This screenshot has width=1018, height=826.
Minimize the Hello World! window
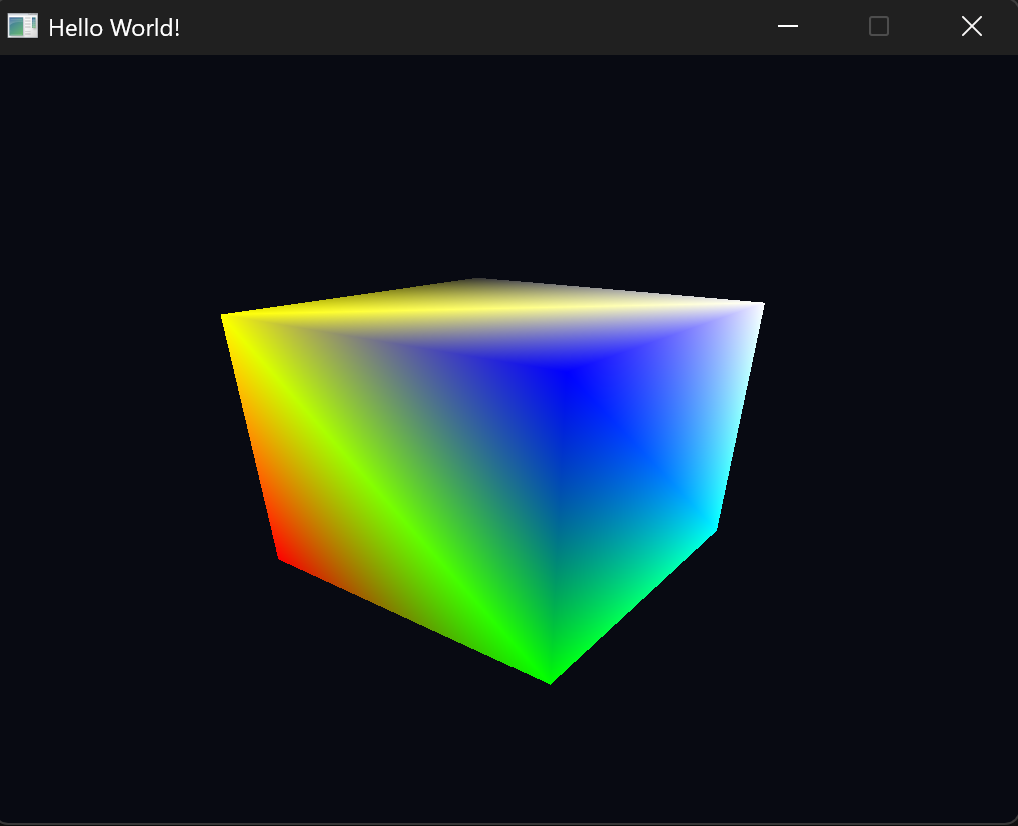pyautogui.click(x=788, y=27)
